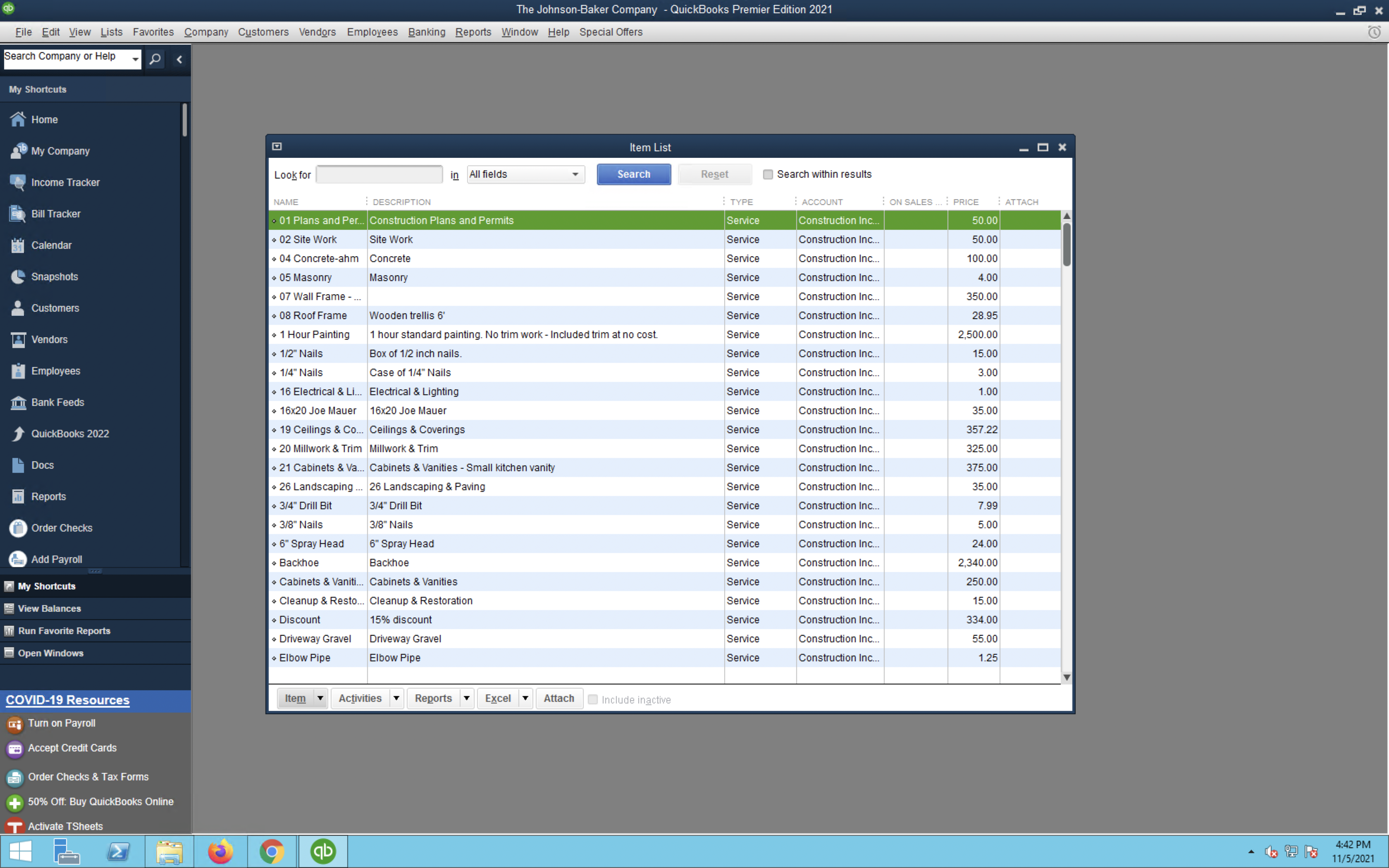Open the Activities dropdown arrow
The height and width of the screenshot is (868, 1389).
click(396, 699)
